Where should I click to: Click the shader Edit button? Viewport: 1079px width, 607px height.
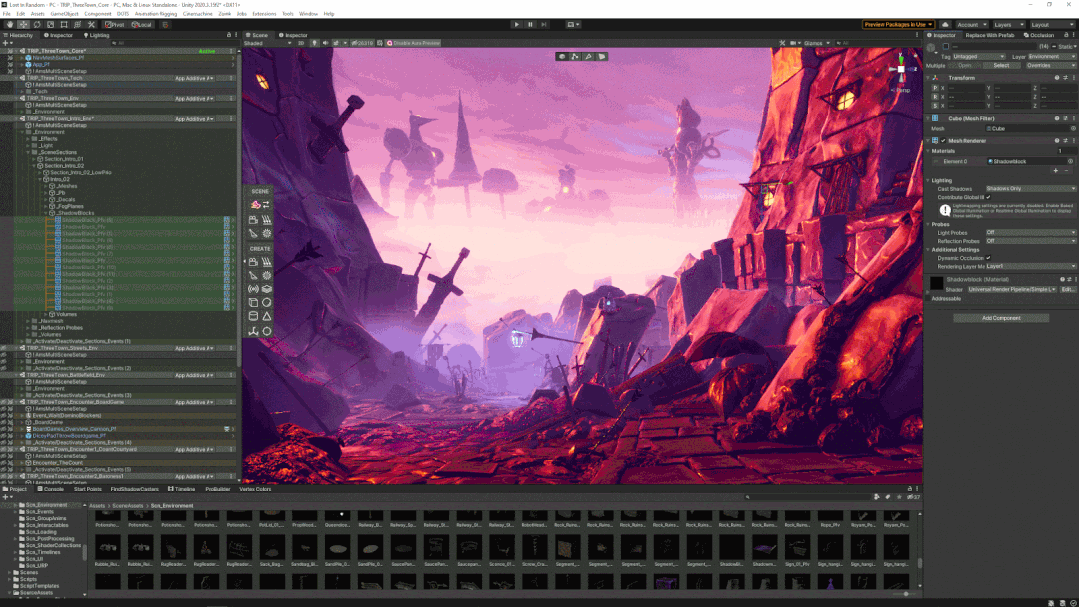[1067, 290]
